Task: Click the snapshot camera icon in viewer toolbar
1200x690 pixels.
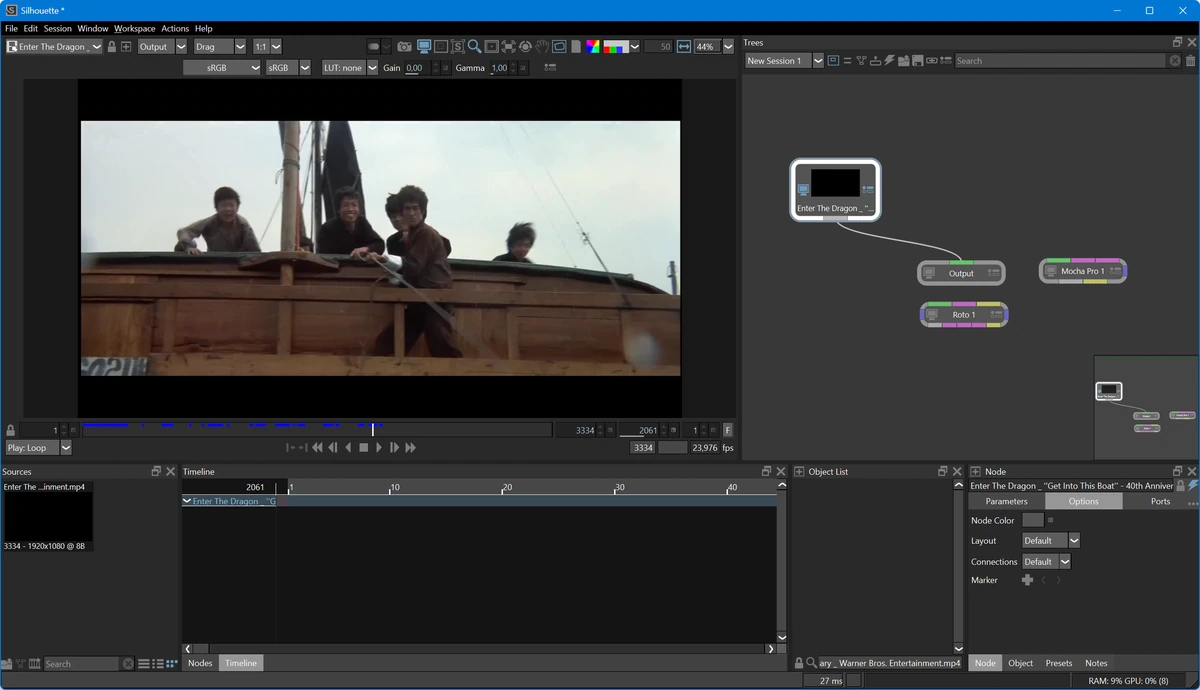Action: coord(404,46)
